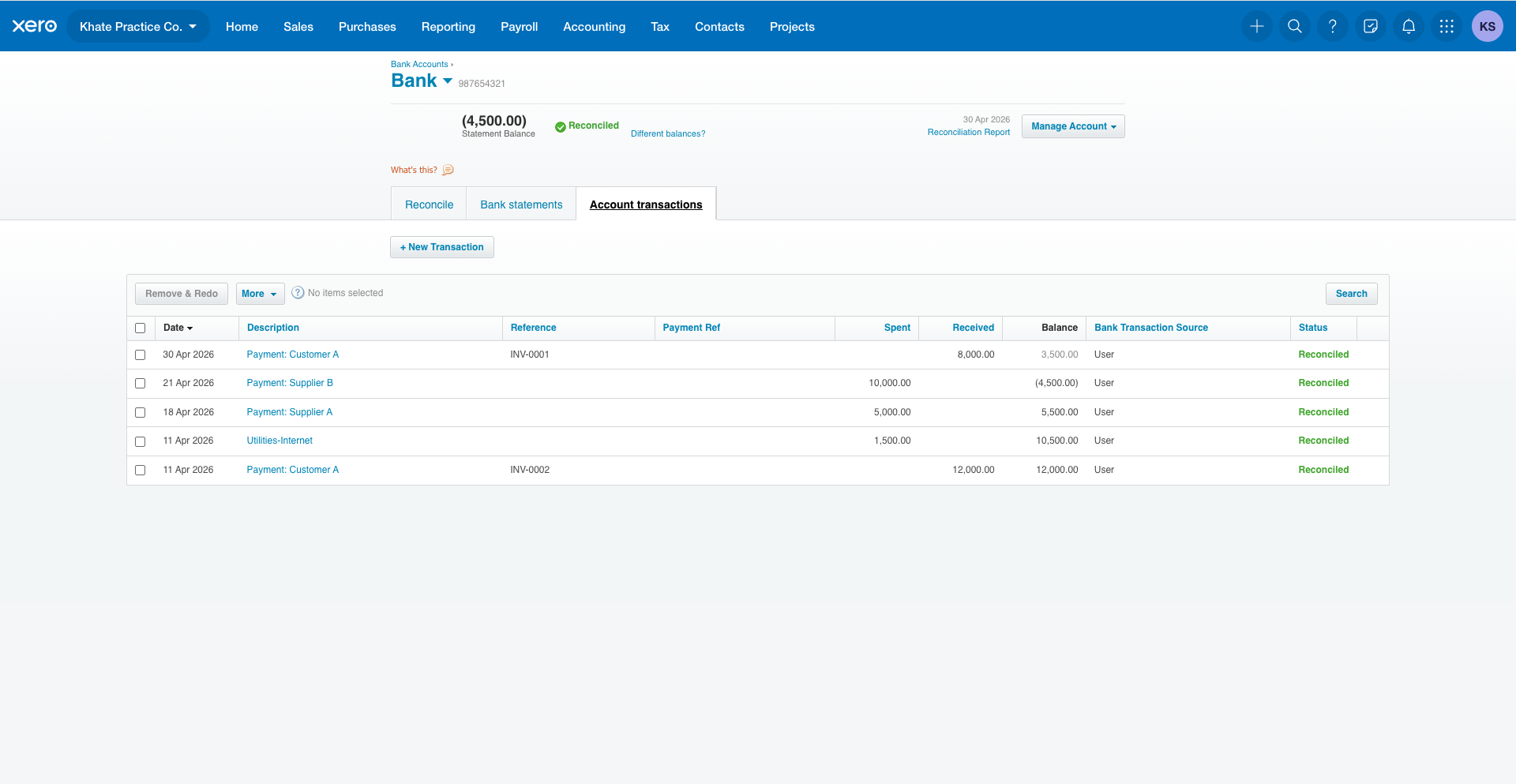Click the Xero logo
1516x784 pixels.
tap(35, 26)
